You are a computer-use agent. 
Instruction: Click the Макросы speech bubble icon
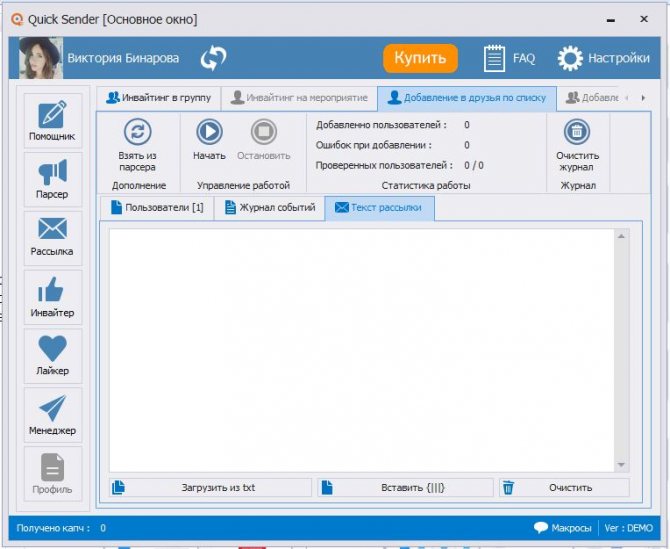(x=541, y=528)
